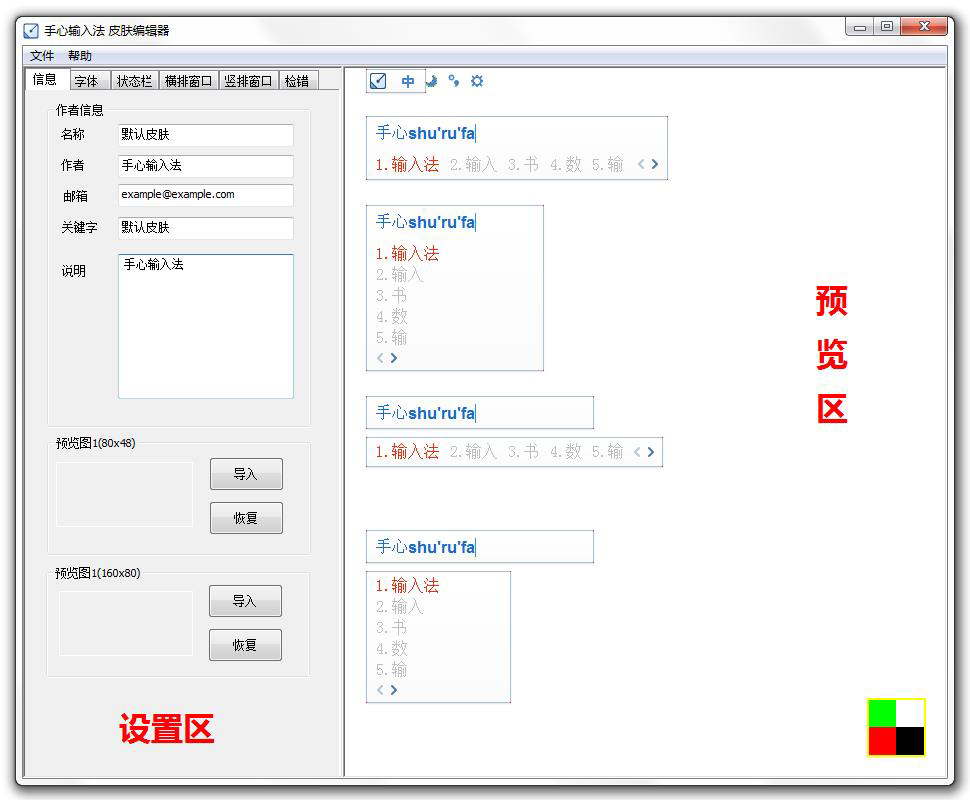Click candidate 3.书 in combined vertical preview
Screen dimensions: 970x800
[x=391, y=295]
